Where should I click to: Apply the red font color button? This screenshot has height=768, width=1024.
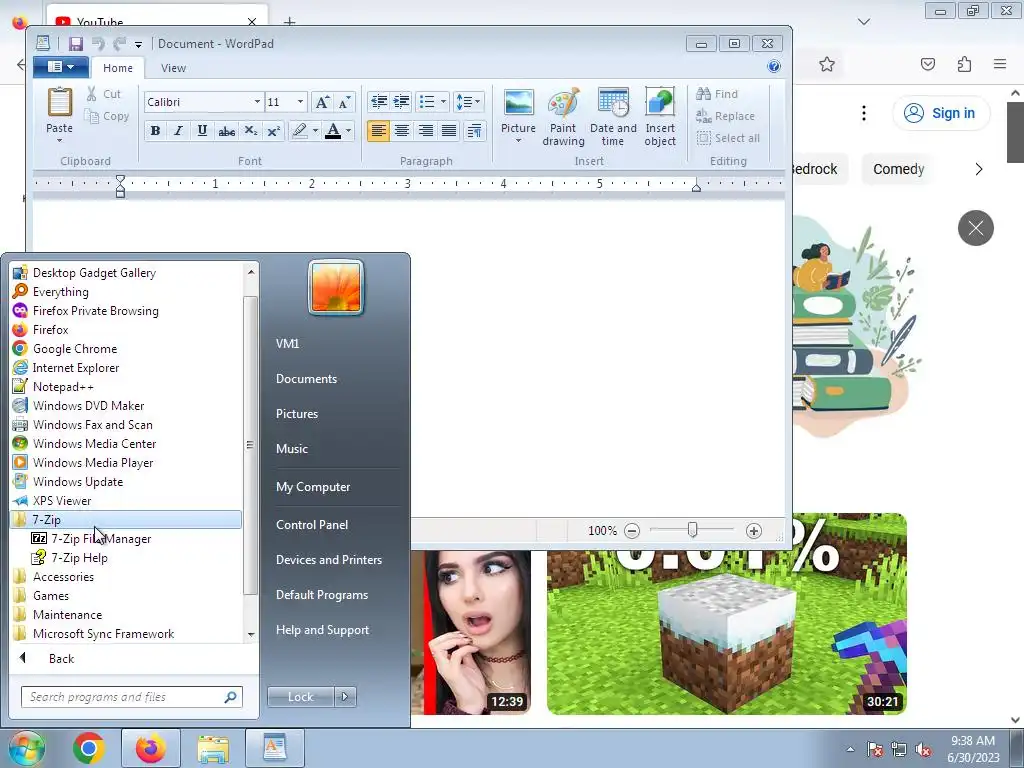point(333,131)
